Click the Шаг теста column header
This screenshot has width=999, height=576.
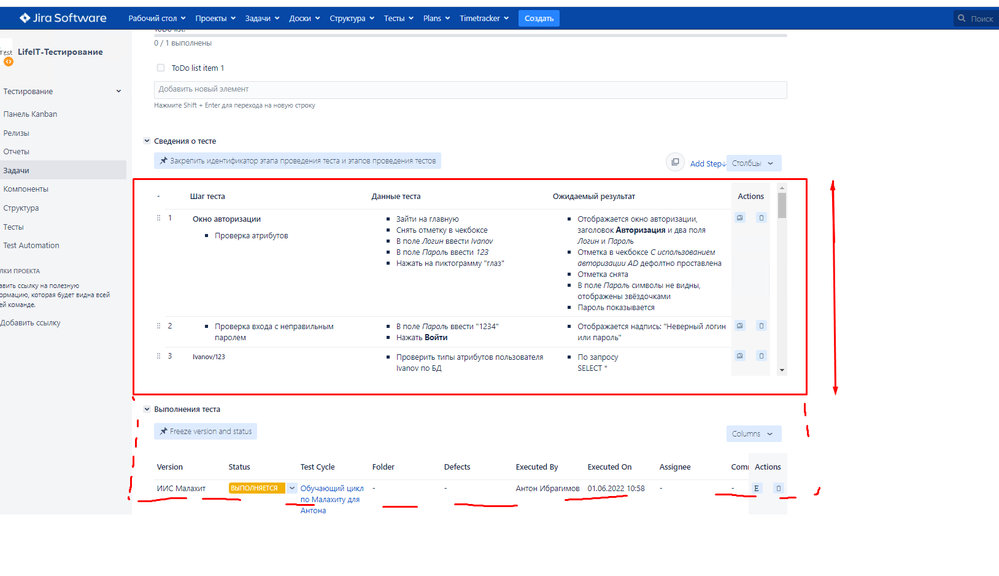click(x=207, y=196)
